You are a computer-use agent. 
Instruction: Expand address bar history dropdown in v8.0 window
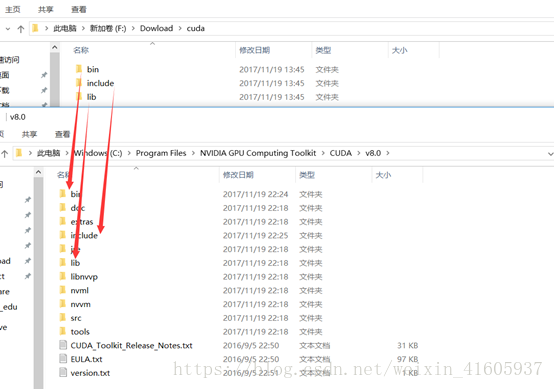(550, 154)
